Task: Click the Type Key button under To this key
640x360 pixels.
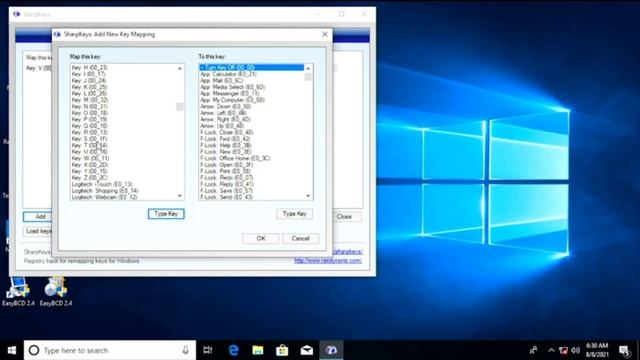Action: click(x=294, y=214)
